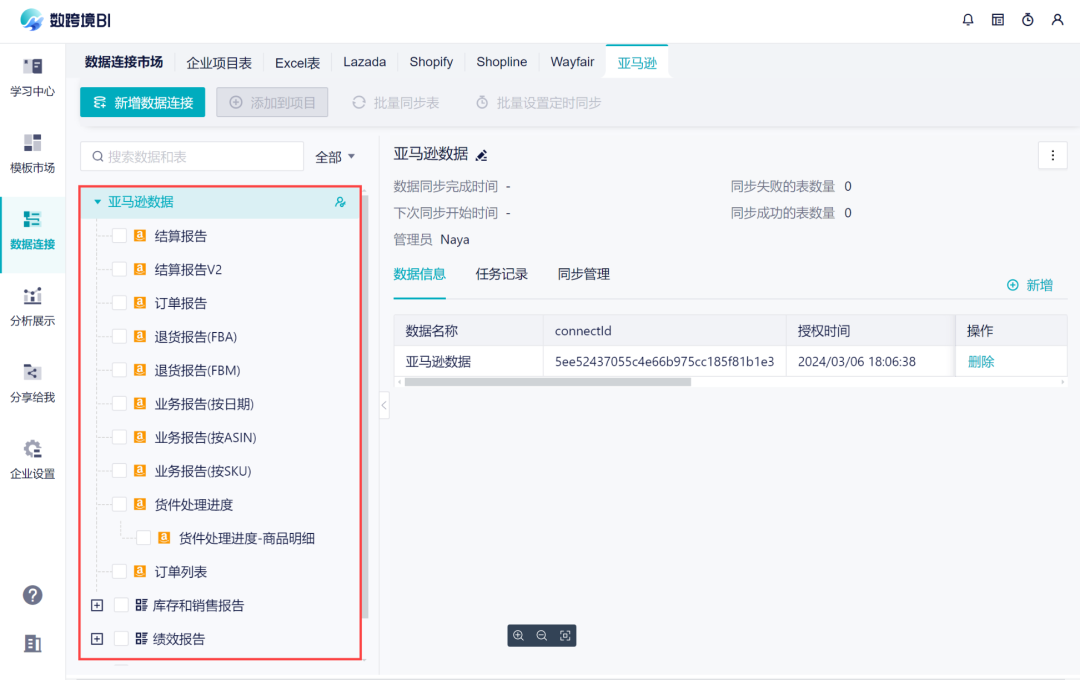Click the 新增数据连接 button
Screen dimensions: 1080x680
pyautogui.click(x=143, y=103)
